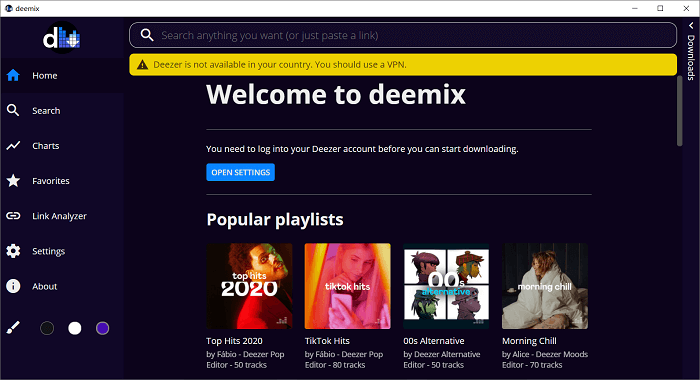Click the magnifier icon in search bar

tap(147, 35)
